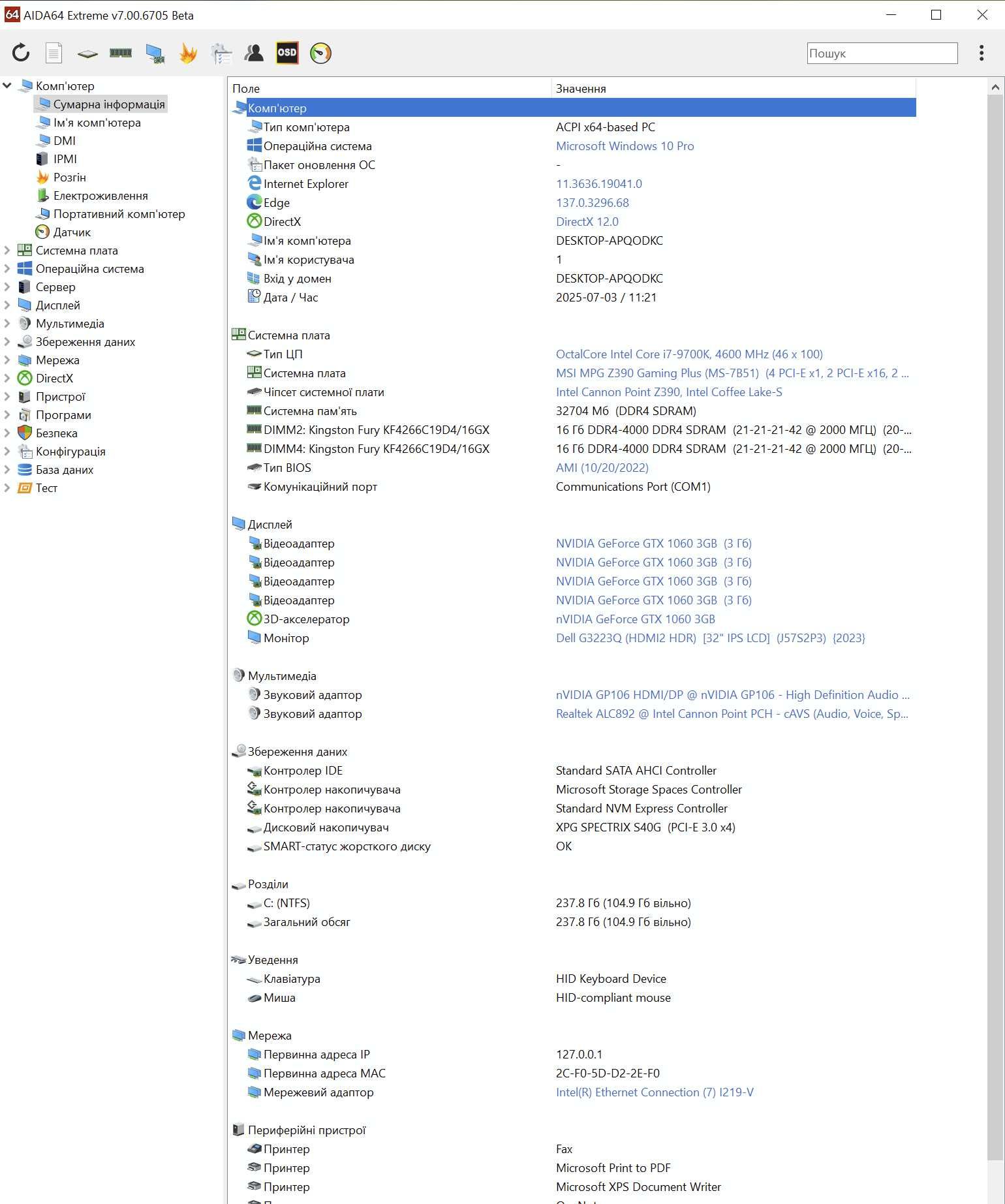The image size is (1005, 1204).
Task: Click the Поле column header
Action: (390, 88)
